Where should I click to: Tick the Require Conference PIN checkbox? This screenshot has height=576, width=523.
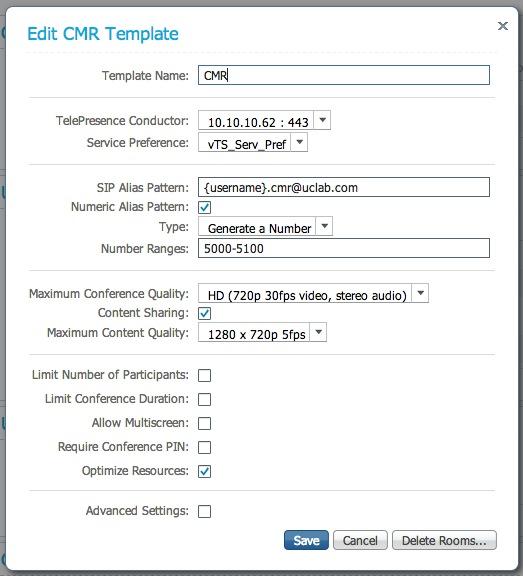pos(205,447)
